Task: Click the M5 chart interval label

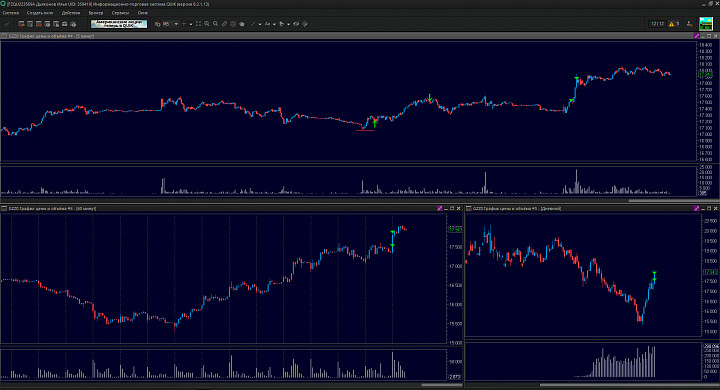Action: (166, 24)
